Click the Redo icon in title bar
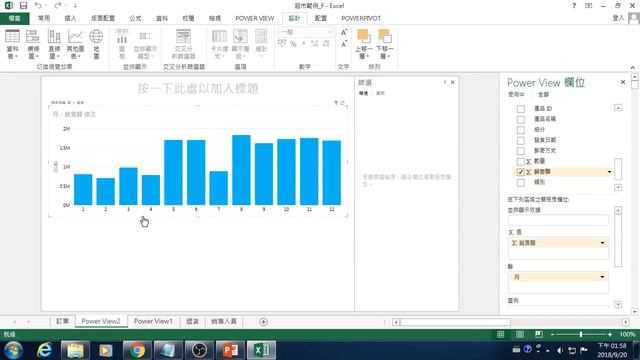 (58, 6)
